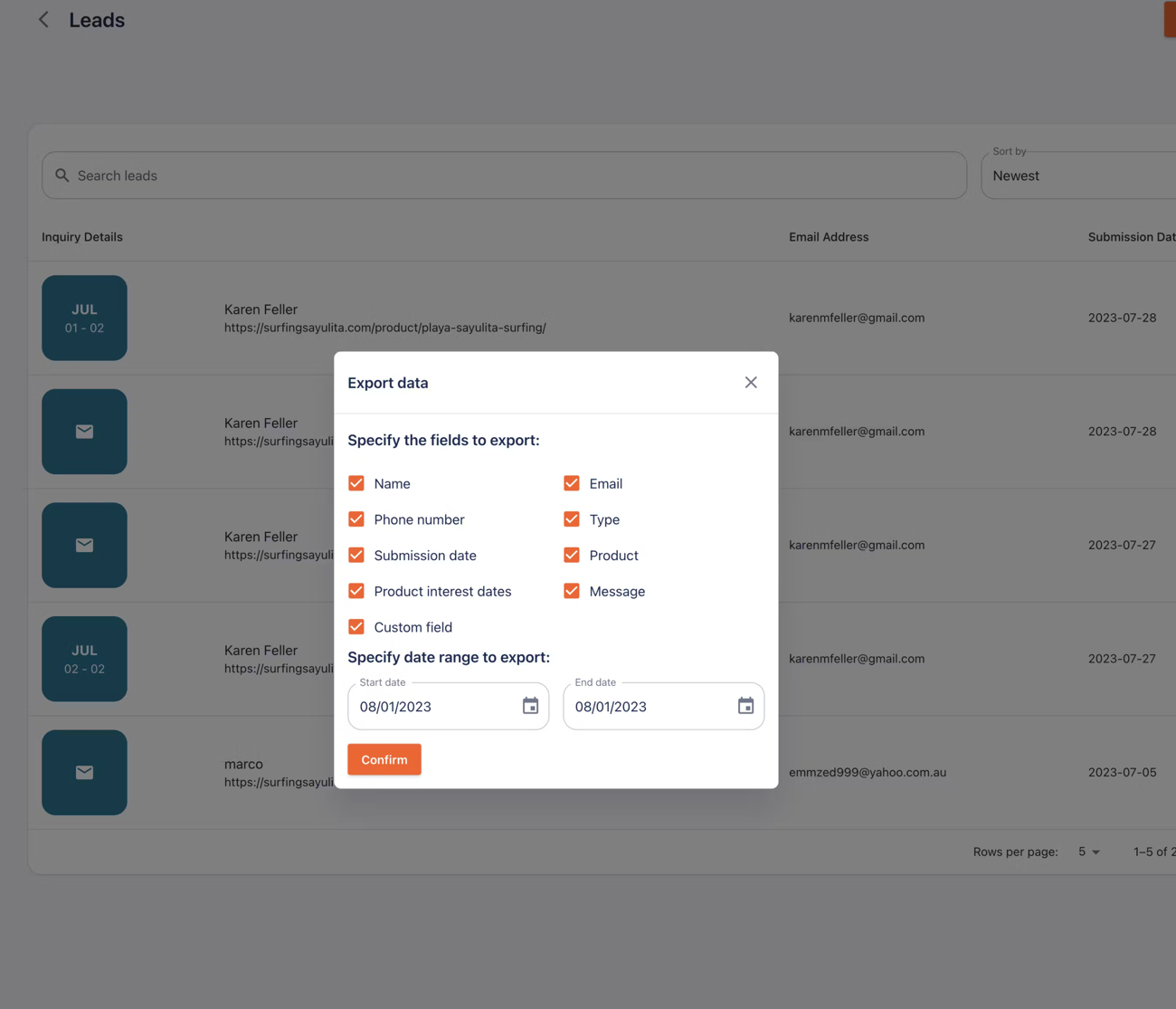
Task: Open the playa-sayulita-surfing product link
Action: (x=384, y=328)
